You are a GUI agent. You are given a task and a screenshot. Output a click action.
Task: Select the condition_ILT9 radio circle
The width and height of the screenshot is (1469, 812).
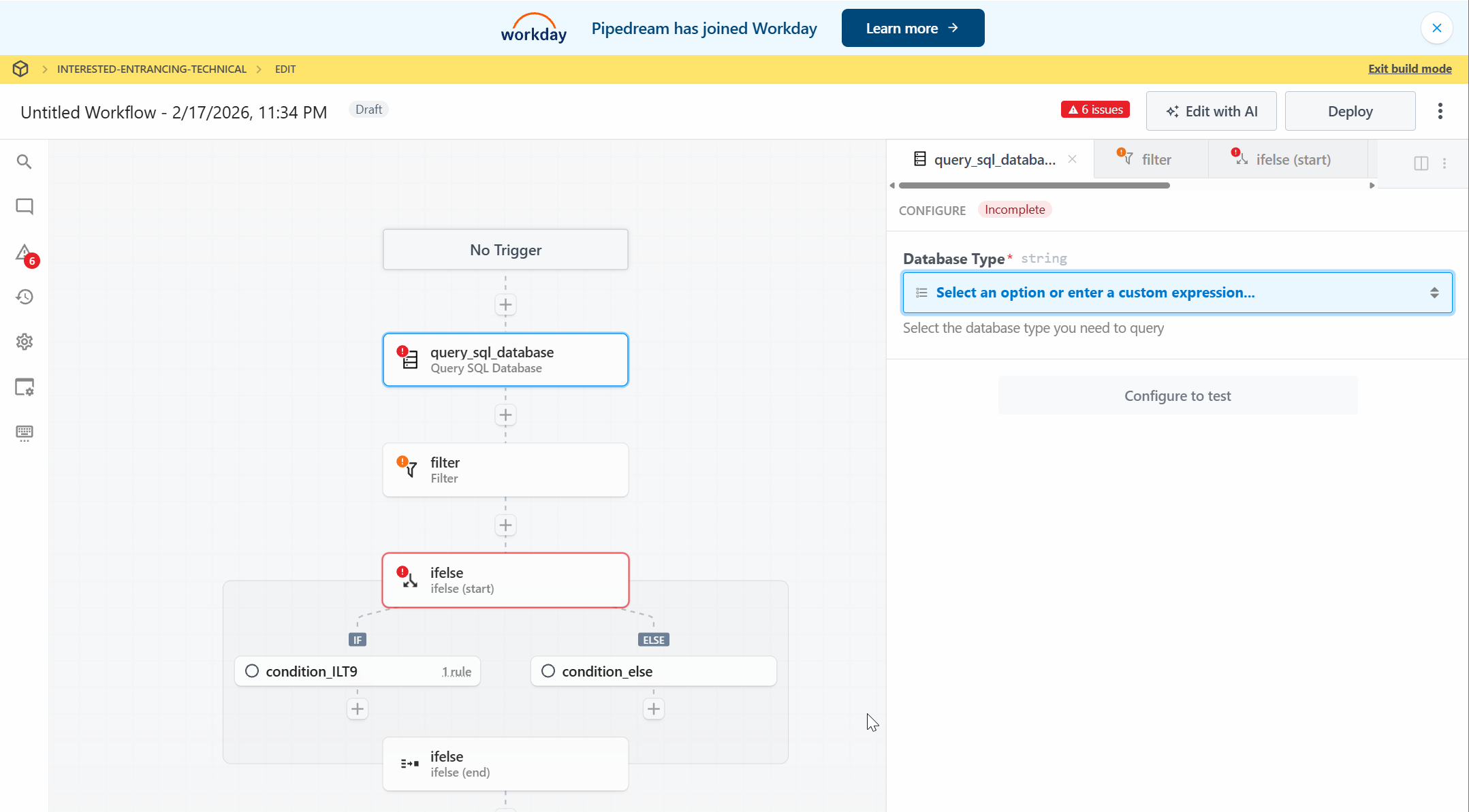click(252, 671)
